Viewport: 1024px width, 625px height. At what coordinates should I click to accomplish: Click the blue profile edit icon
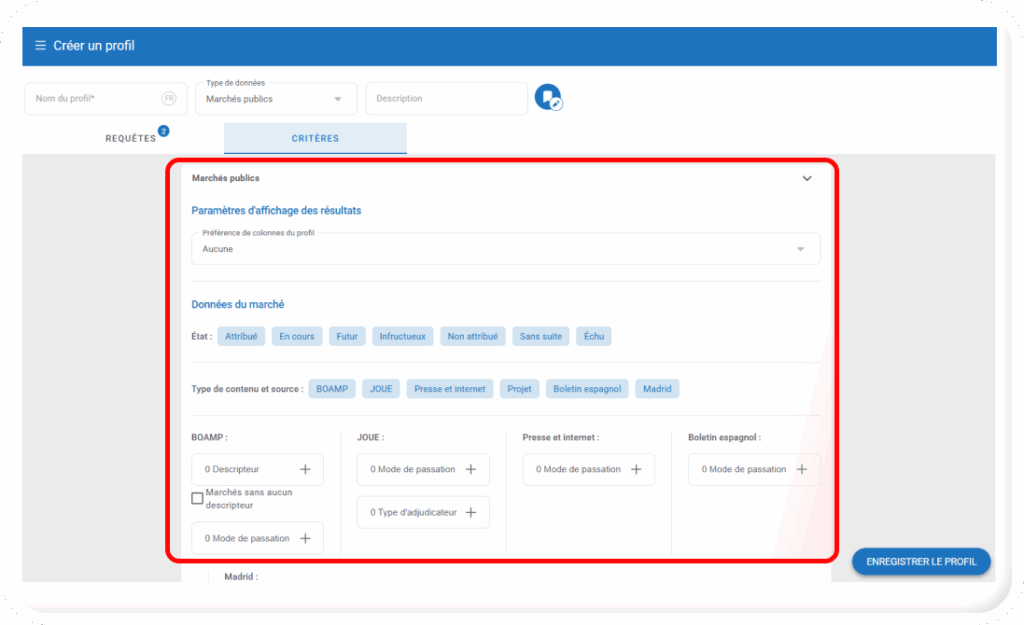click(x=548, y=97)
